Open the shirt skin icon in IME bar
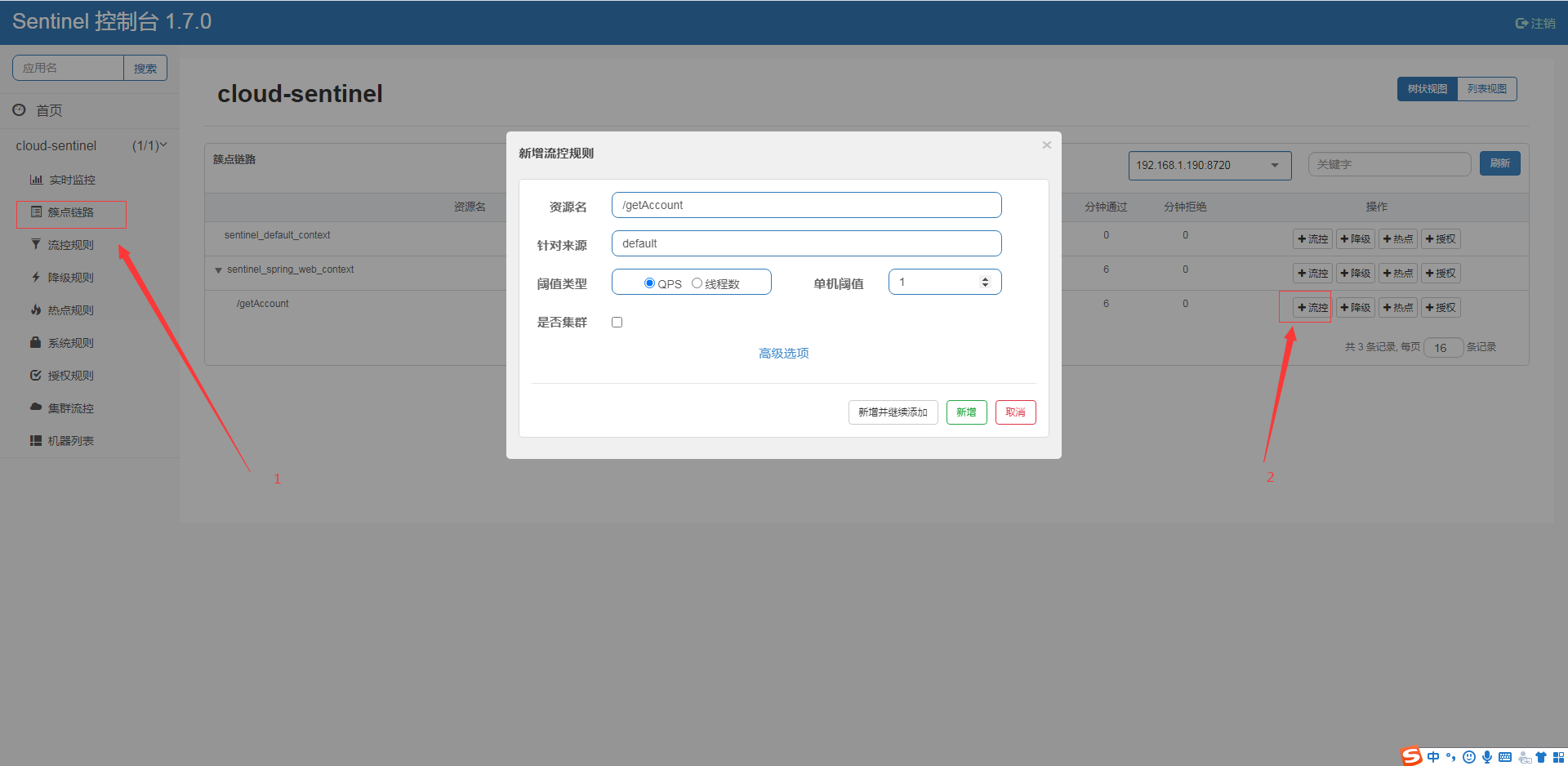Viewport: 1568px width, 766px height. coord(1541,757)
